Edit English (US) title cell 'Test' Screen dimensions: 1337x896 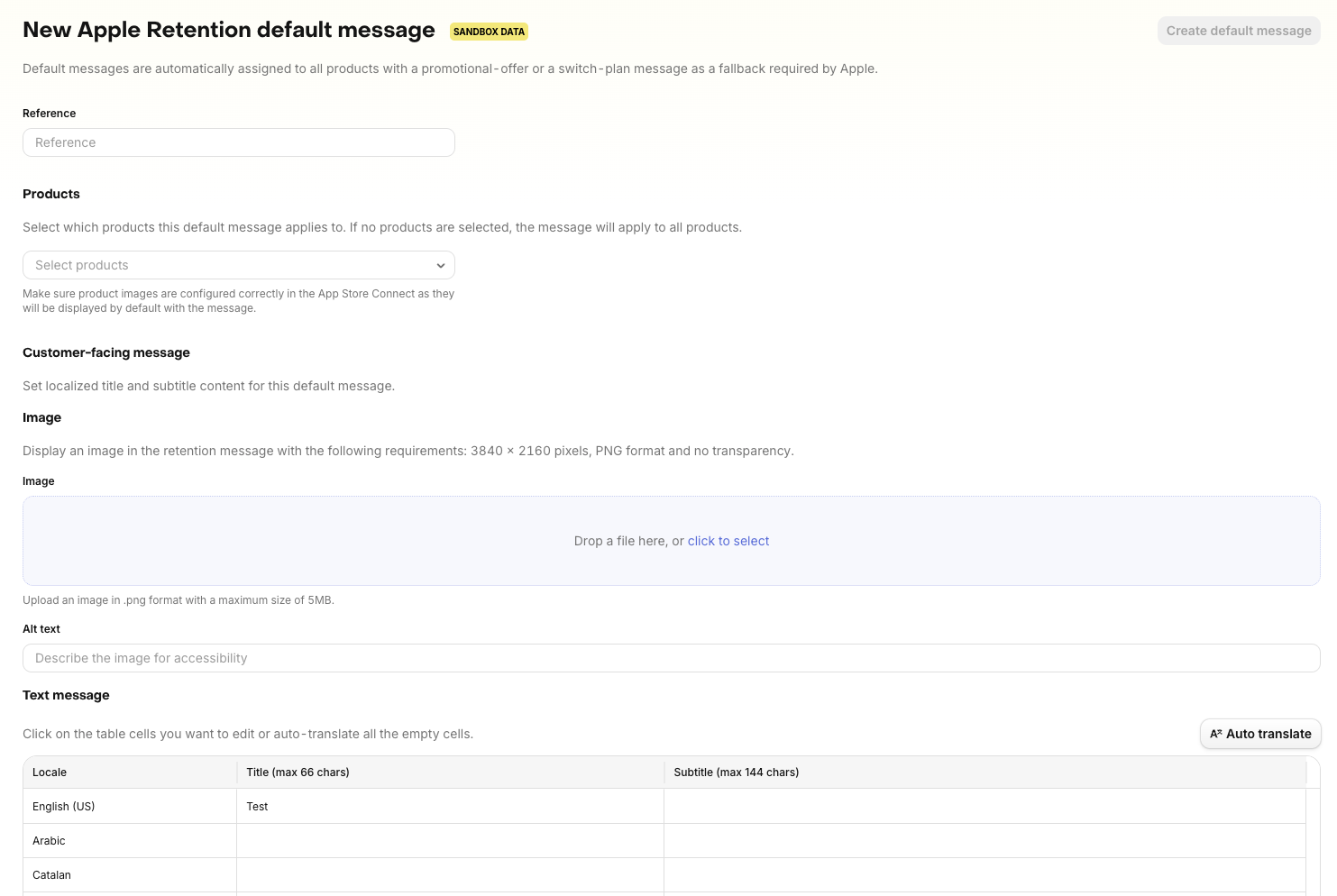pos(449,807)
